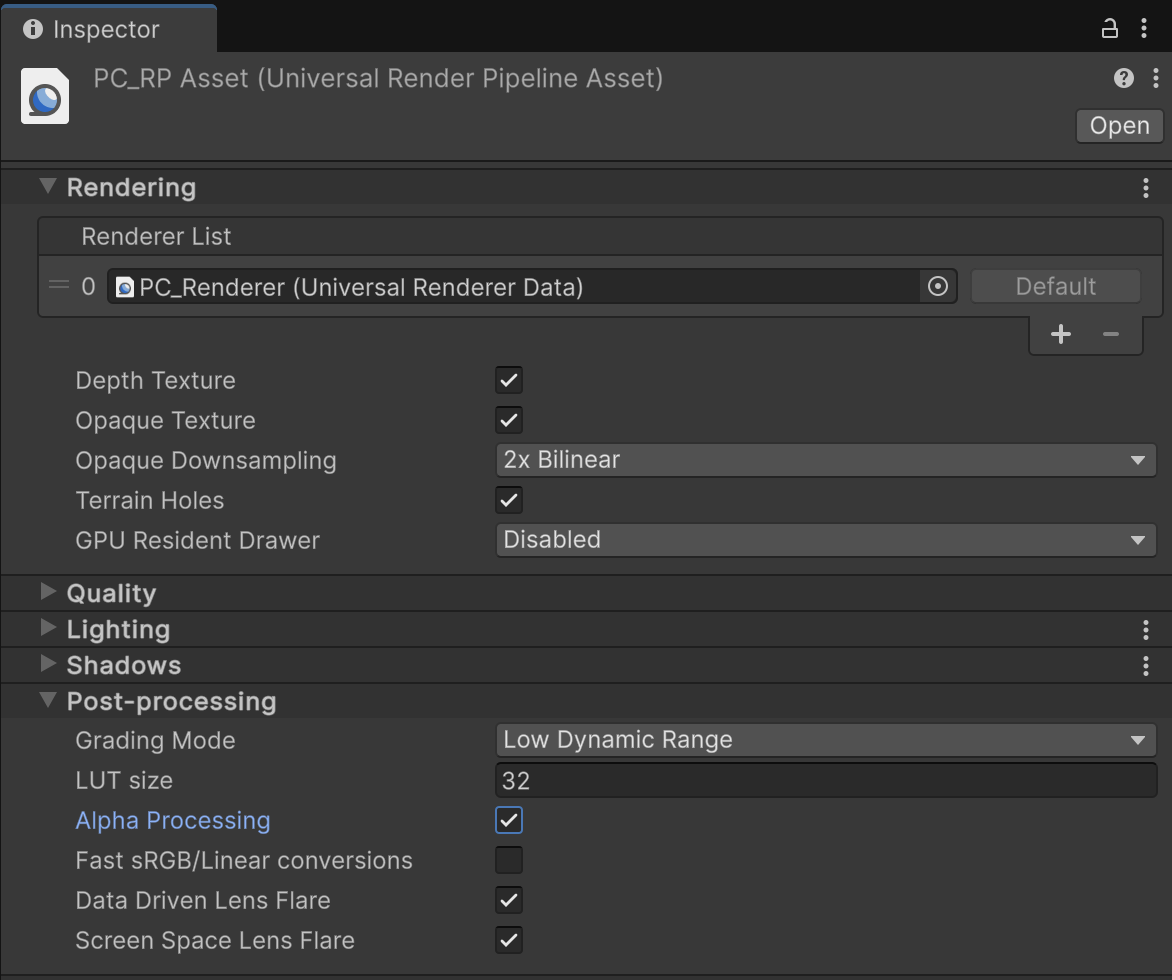Open the Grading Mode dropdown

[825, 740]
